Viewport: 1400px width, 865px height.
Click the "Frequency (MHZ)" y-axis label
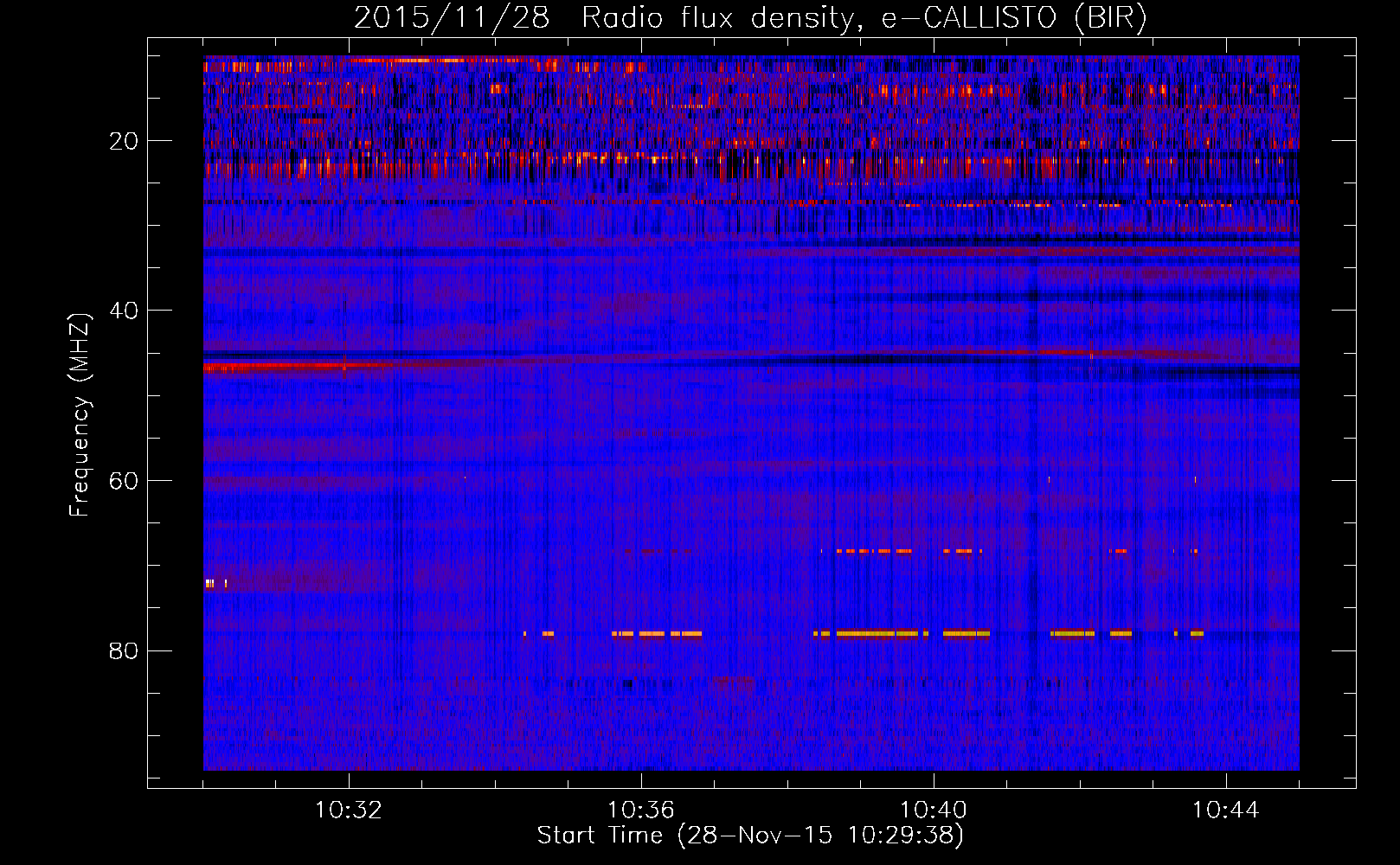point(80,415)
